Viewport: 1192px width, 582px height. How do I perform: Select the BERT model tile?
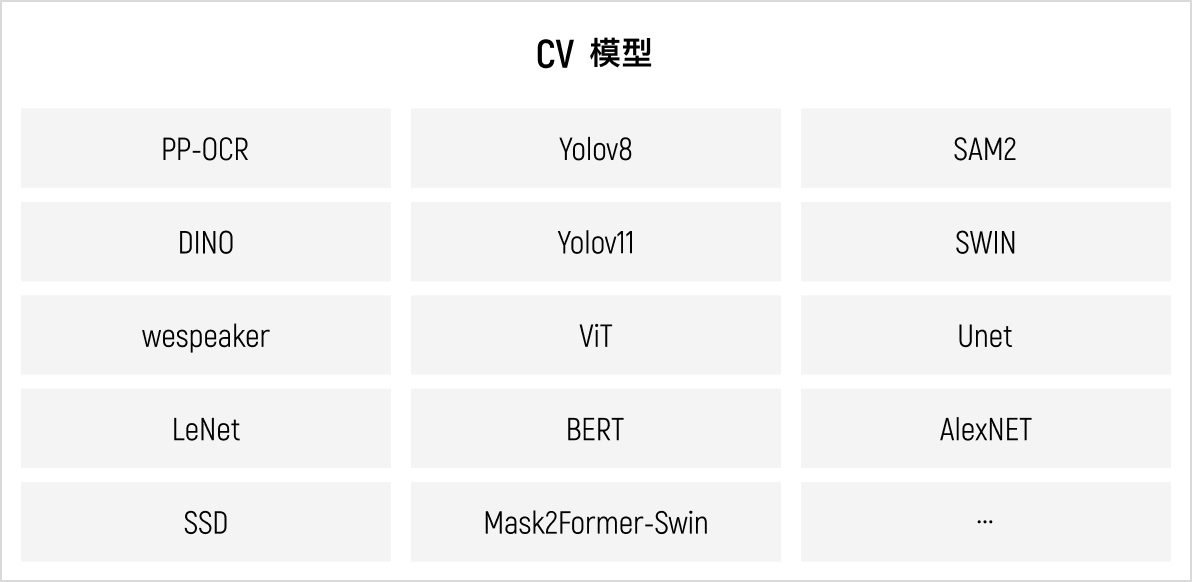[595, 429]
